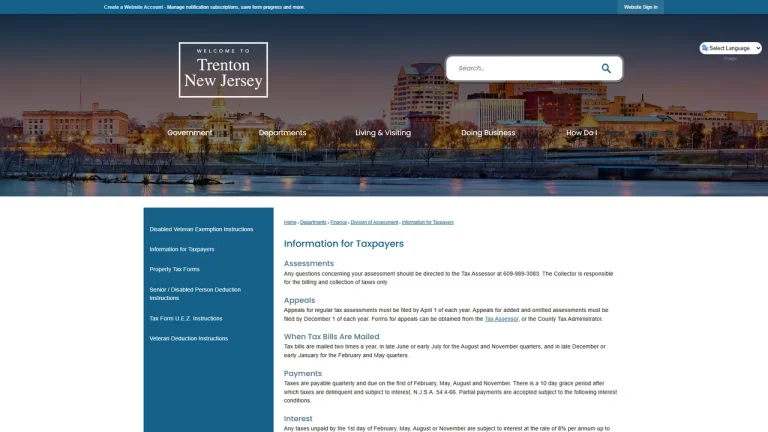
Task: Open the How Do I menu
Action: click(581, 133)
